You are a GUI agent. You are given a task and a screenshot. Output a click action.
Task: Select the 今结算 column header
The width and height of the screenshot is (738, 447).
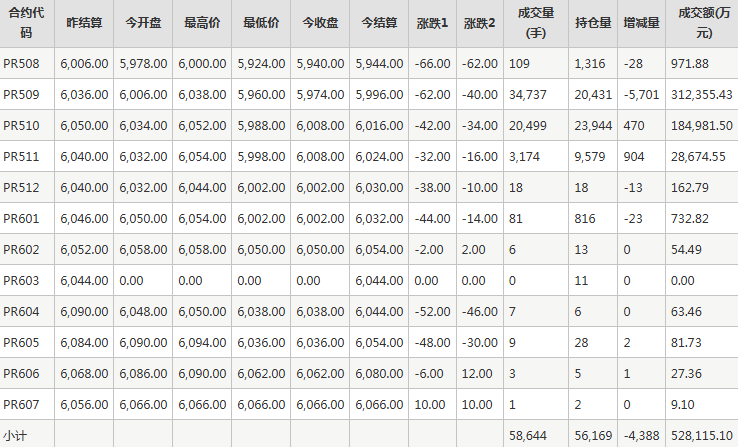(x=379, y=23)
